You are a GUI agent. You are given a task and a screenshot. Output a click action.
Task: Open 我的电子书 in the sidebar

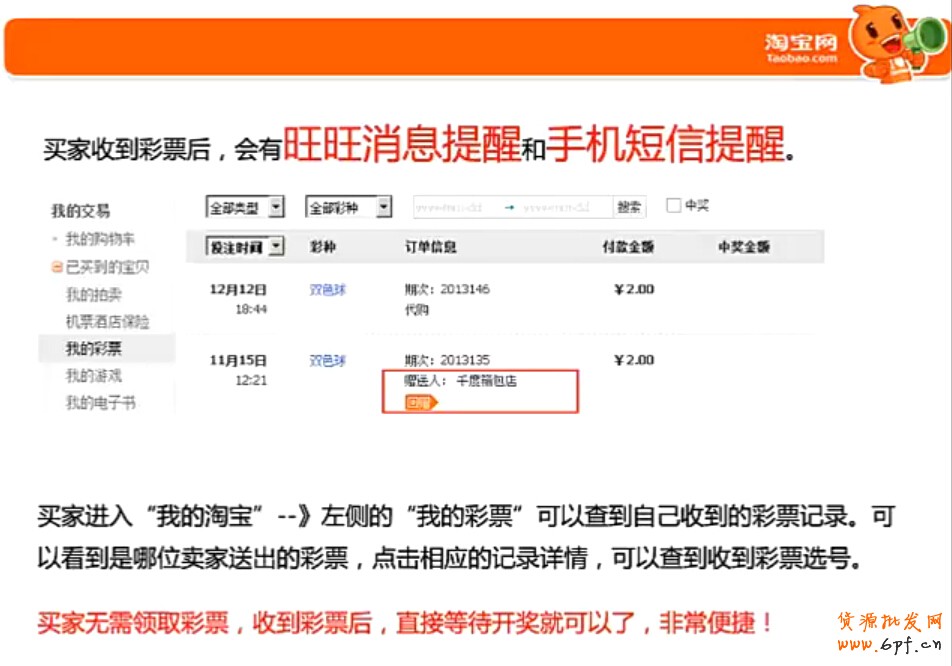(101, 403)
